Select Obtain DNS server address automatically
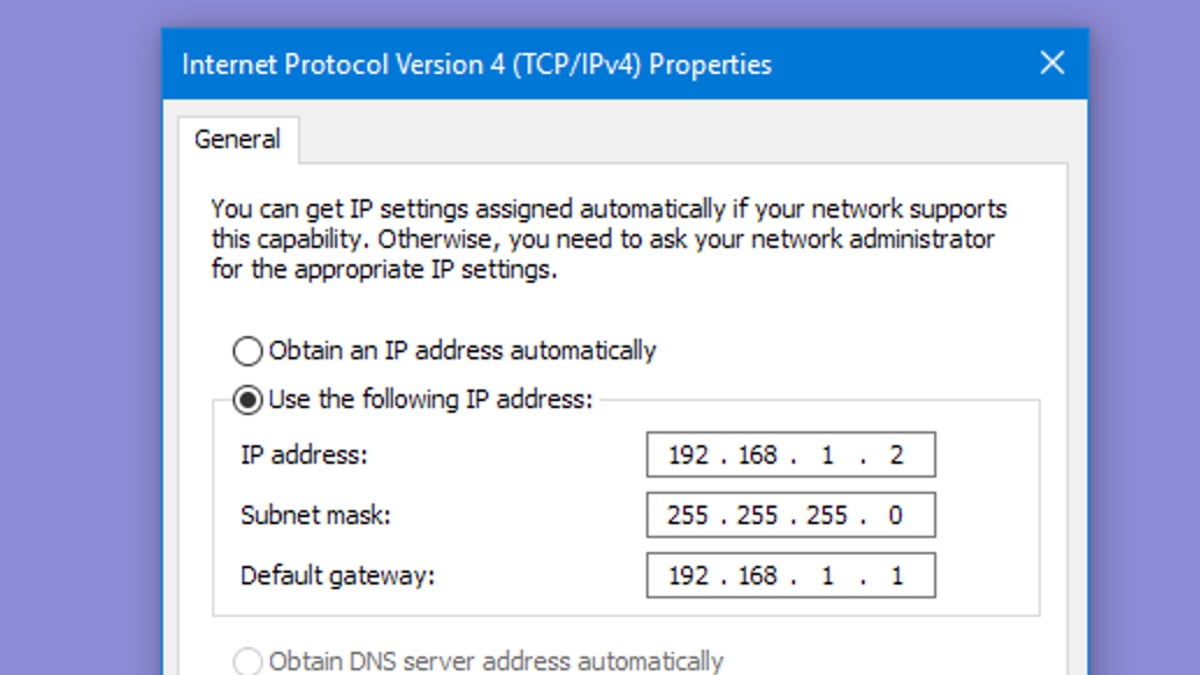This screenshot has width=1200, height=675. coord(247,661)
